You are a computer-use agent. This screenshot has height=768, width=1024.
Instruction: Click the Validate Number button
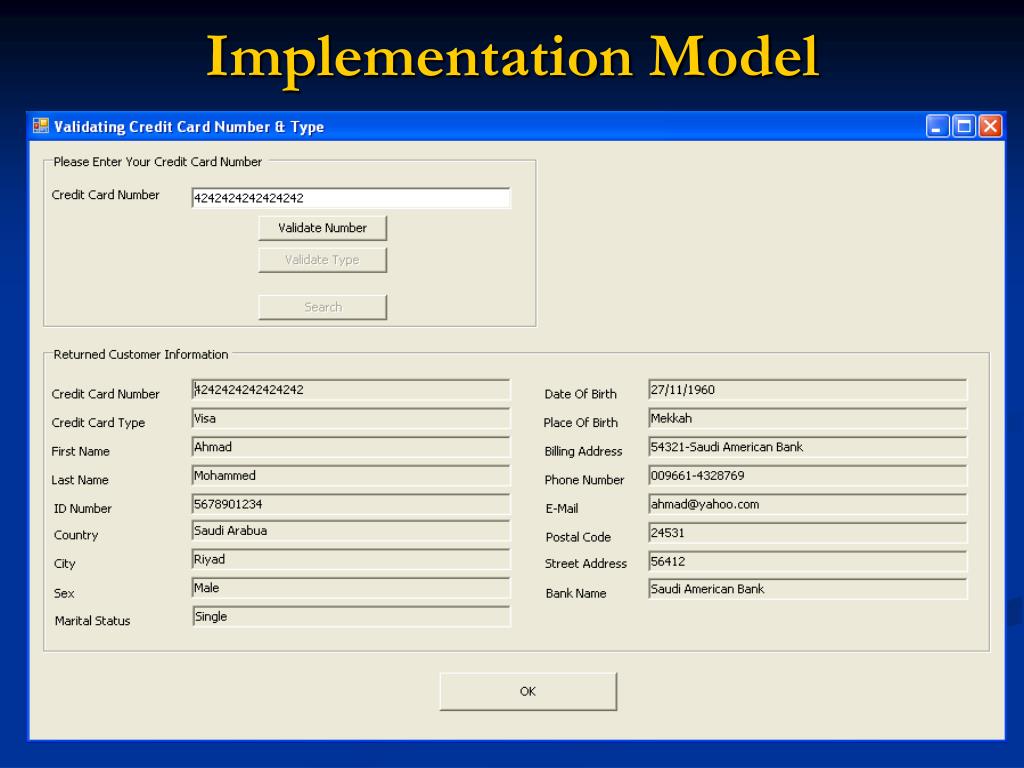pos(323,228)
